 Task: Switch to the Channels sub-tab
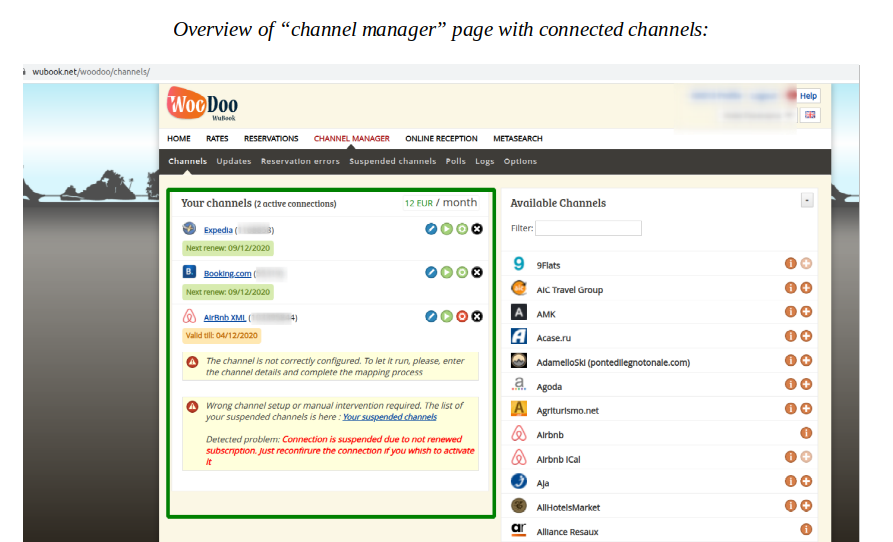pos(187,161)
